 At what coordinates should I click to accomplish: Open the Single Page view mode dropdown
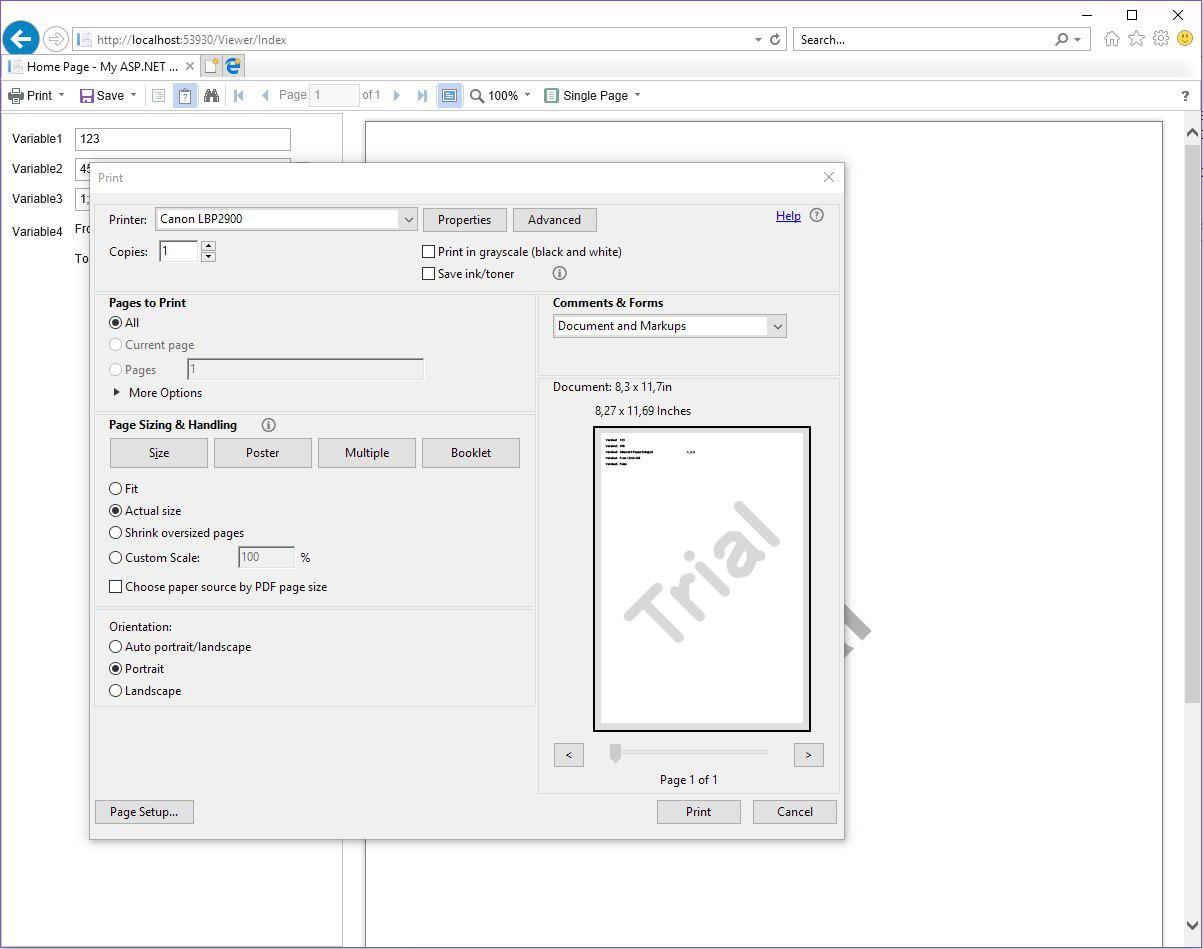(593, 96)
